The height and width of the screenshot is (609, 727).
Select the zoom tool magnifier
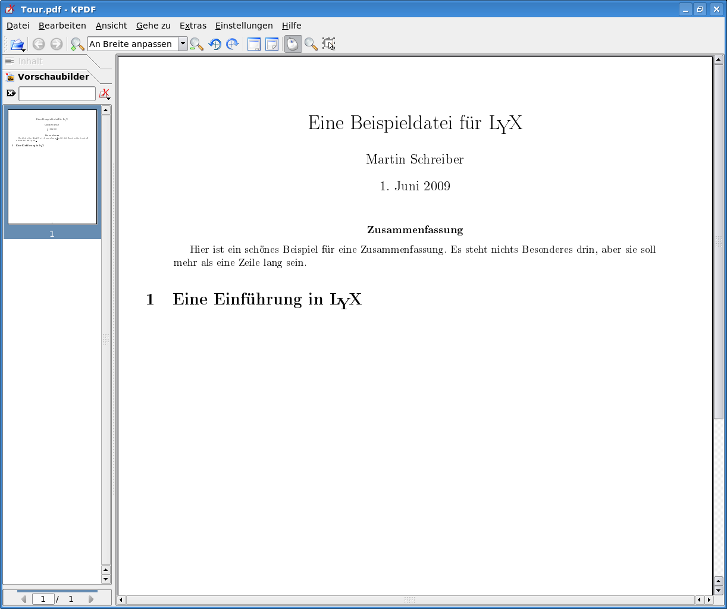311,44
